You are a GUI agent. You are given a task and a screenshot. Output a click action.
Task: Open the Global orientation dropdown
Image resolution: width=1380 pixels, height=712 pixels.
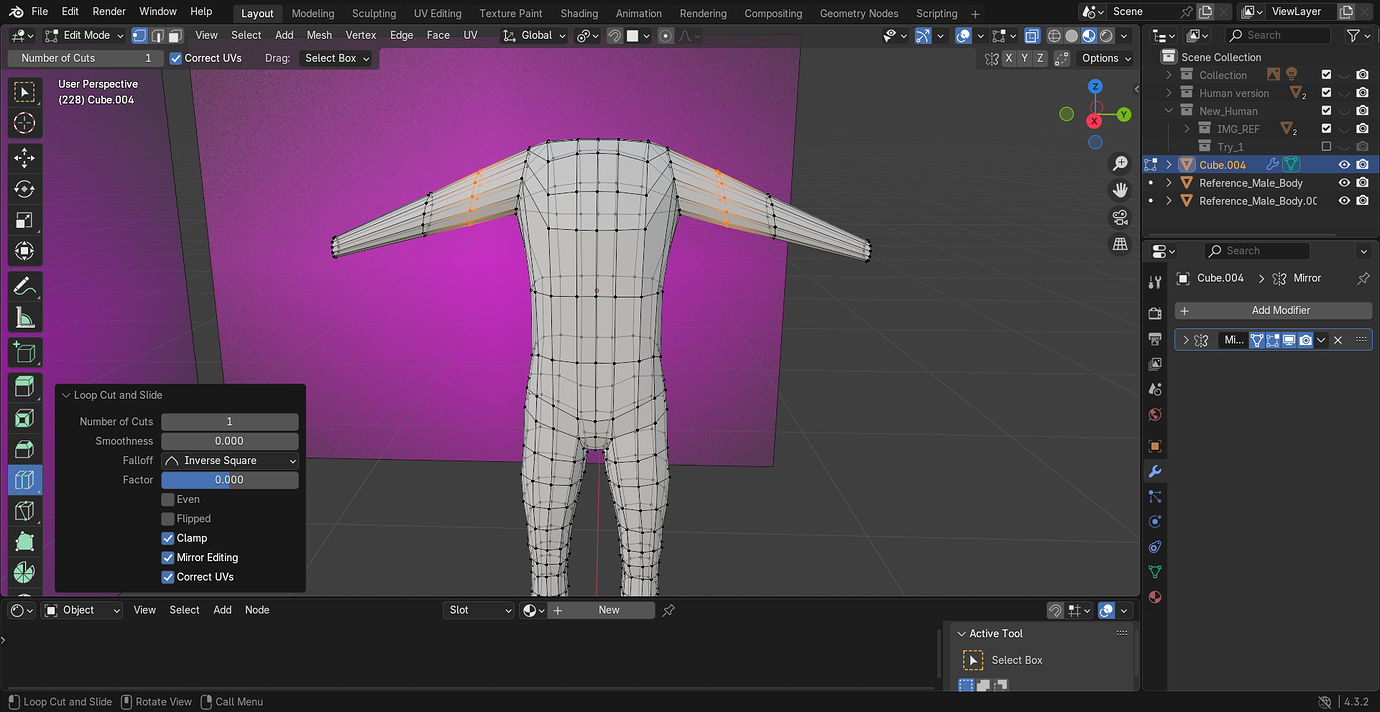pos(534,35)
